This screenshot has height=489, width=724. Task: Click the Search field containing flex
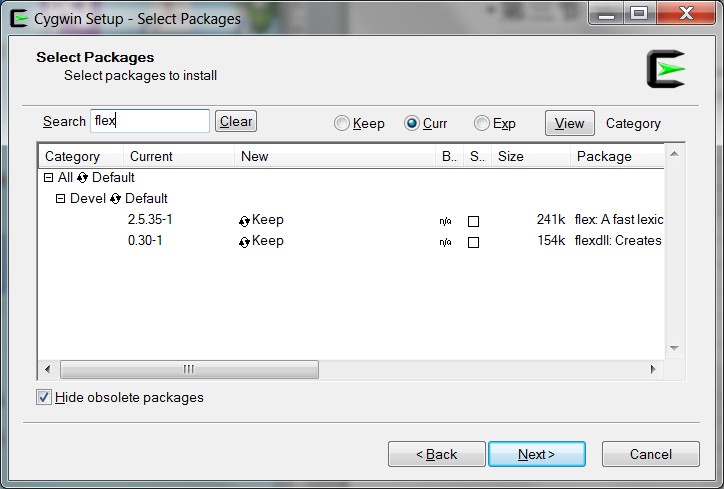point(150,121)
